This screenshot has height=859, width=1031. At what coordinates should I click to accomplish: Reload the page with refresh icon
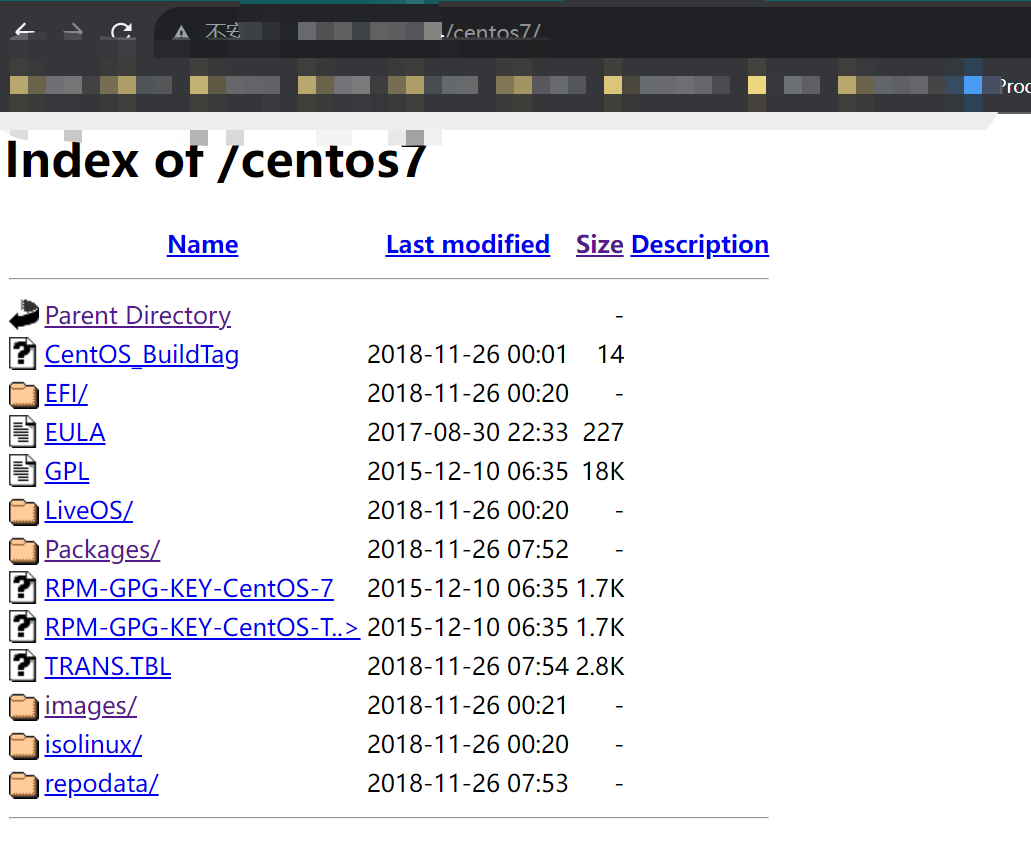122,31
